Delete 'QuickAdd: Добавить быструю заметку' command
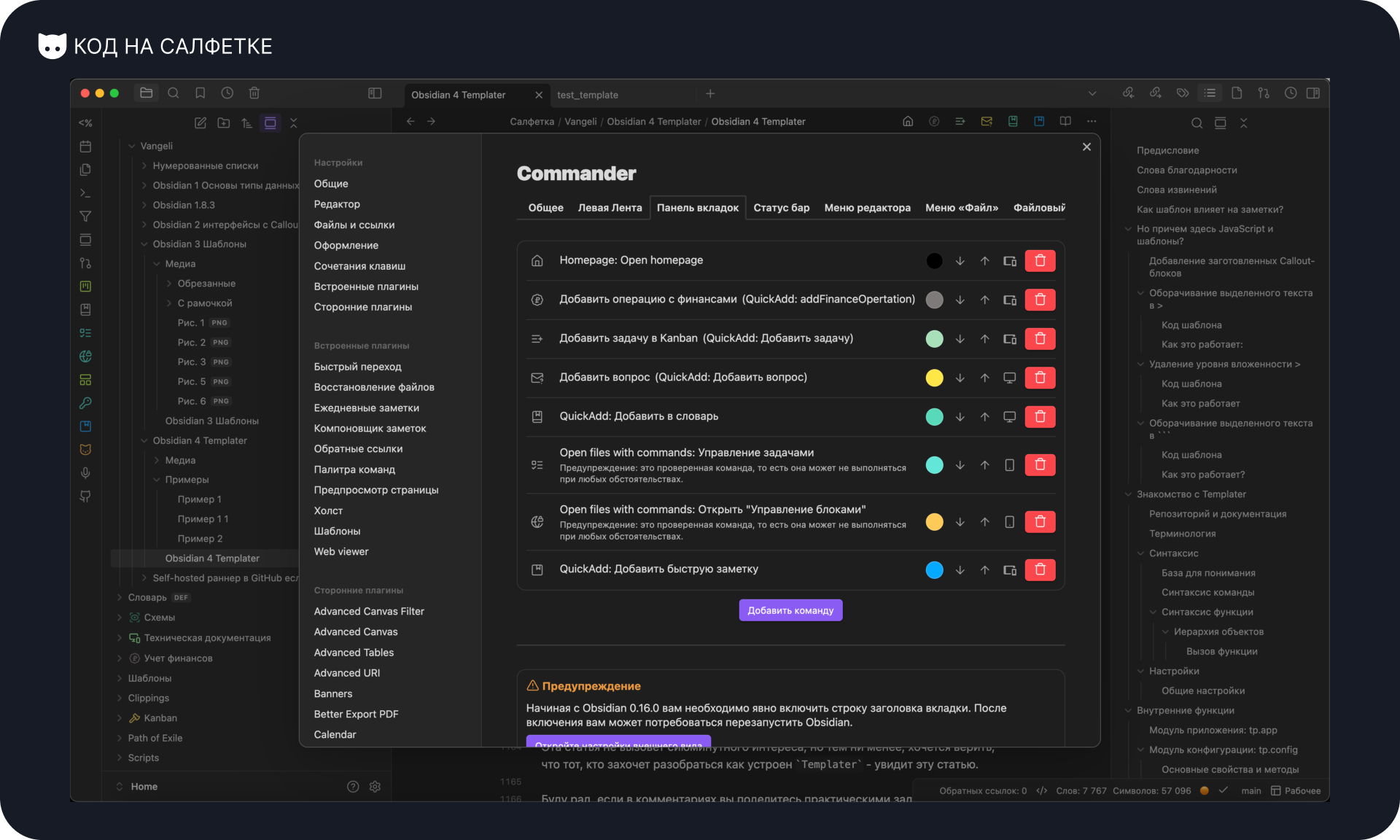The image size is (1400, 840). [1040, 569]
